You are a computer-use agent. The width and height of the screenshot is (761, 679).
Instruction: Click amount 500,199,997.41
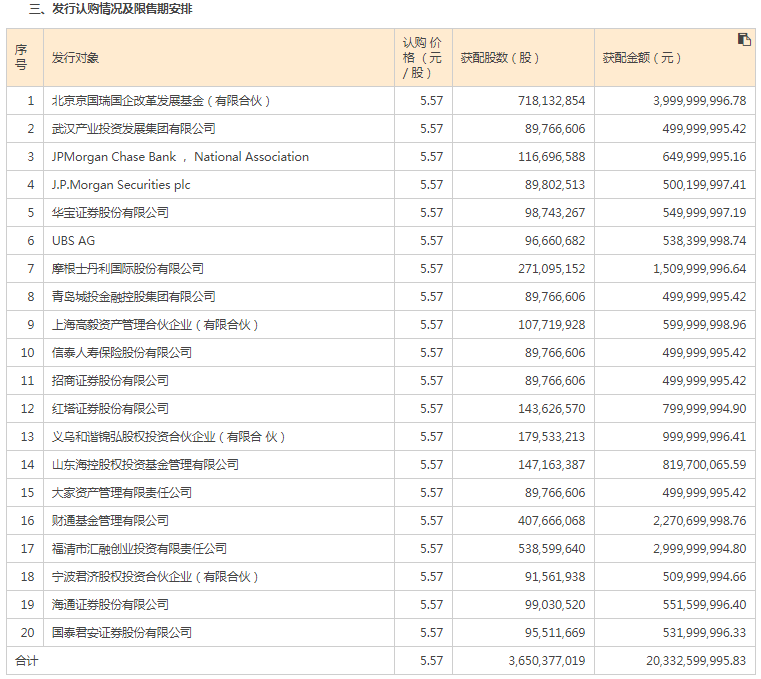704,185
